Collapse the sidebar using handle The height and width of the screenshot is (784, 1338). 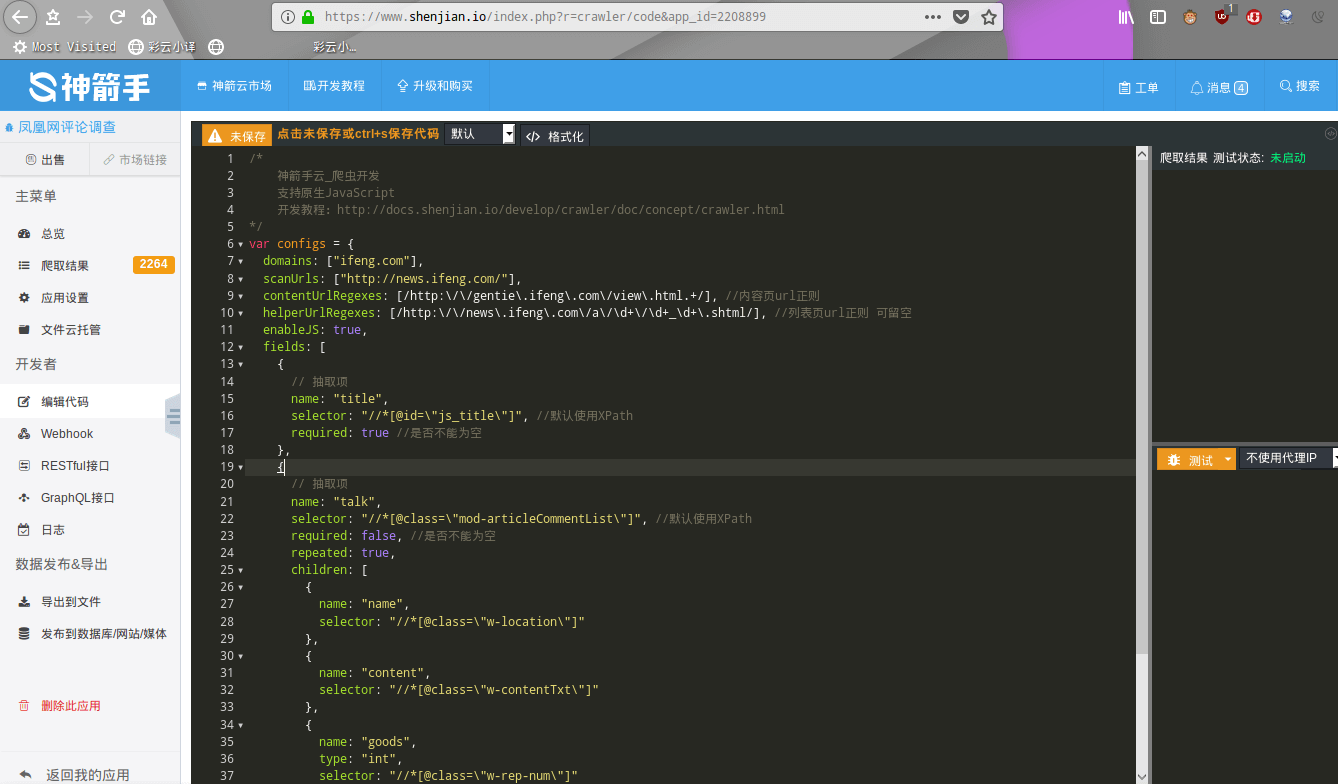click(173, 415)
